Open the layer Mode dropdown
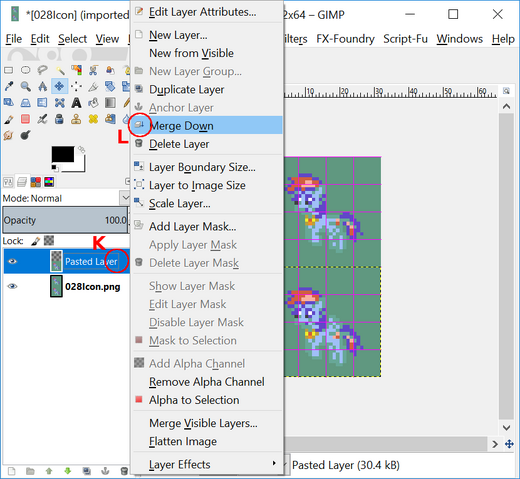 (66, 198)
